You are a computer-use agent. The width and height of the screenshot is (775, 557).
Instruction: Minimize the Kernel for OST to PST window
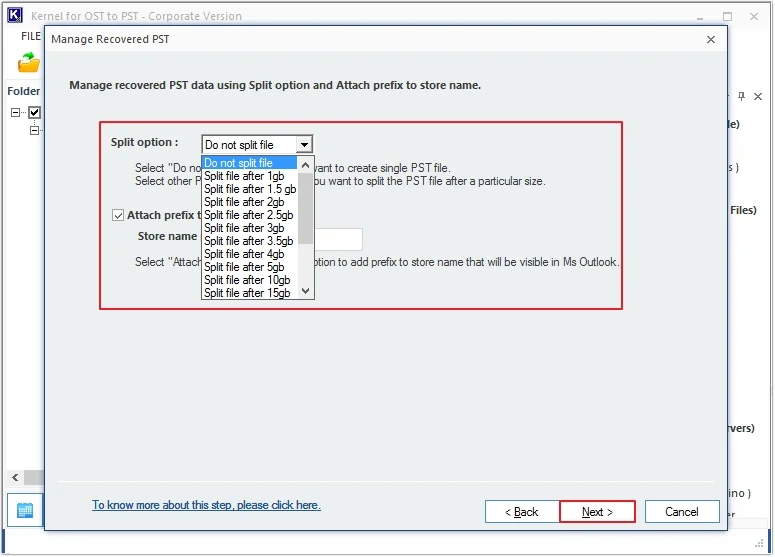point(700,17)
